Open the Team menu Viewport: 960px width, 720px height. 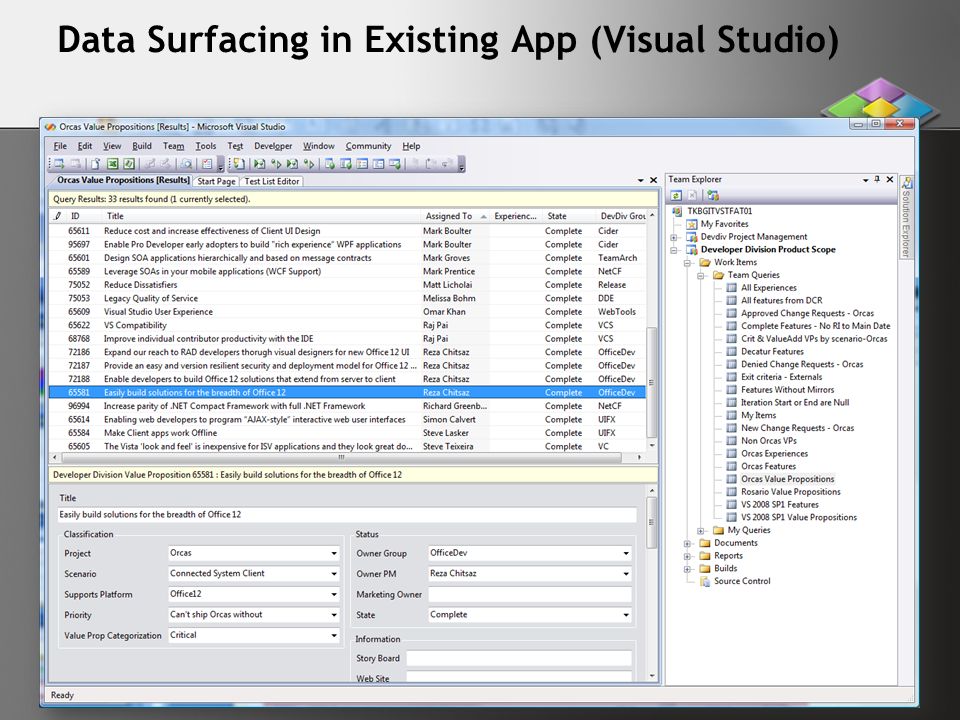tap(173, 146)
